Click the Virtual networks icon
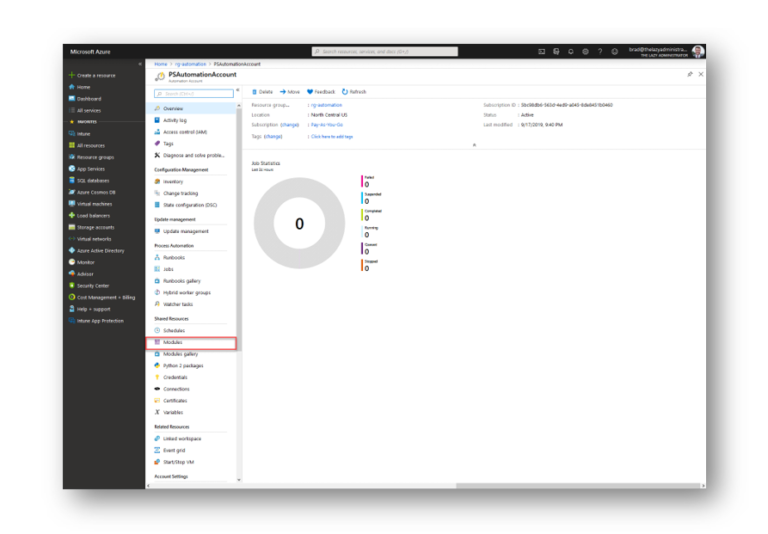This screenshot has height=534, width=768. click(72, 239)
